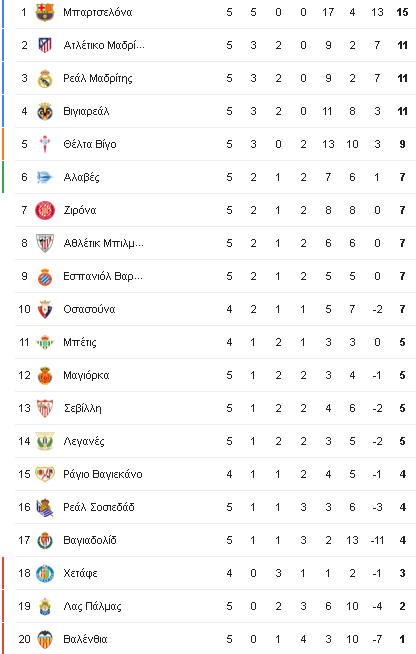416x654 pixels.
Task: Open the Ρεάλ Σοσιεδάδ team link
Action: 99,507
